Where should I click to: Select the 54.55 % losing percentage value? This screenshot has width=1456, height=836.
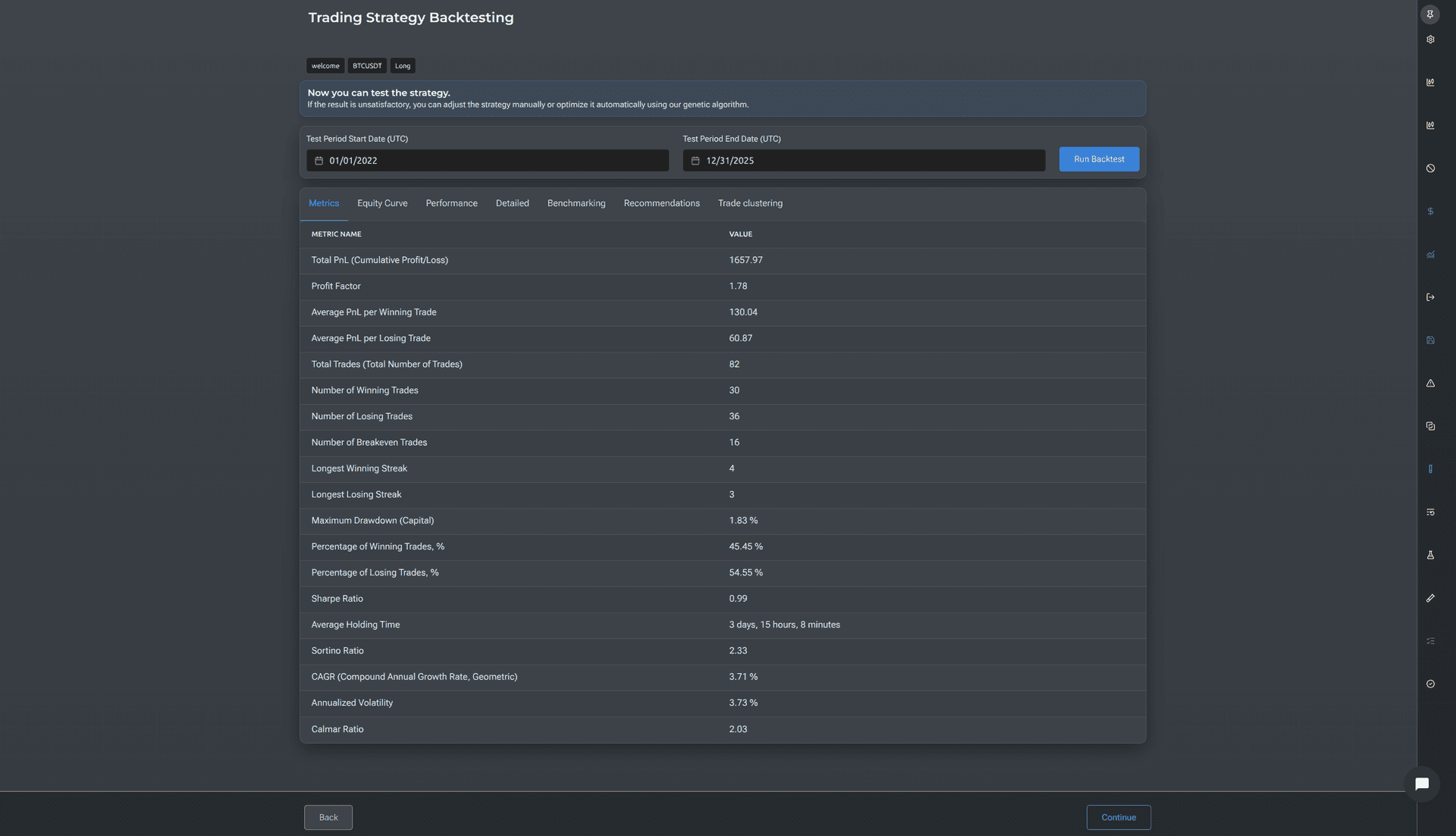pyautogui.click(x=746, y=573)
